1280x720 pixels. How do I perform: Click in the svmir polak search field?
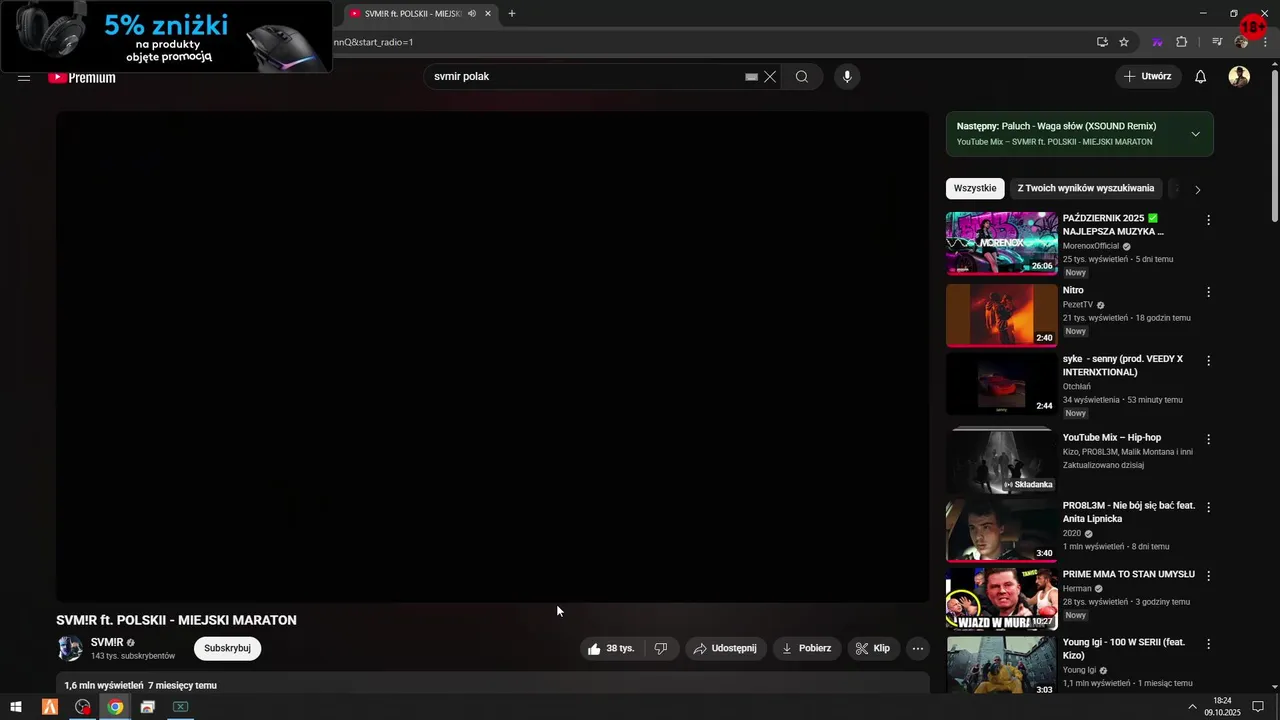point(585,77)
